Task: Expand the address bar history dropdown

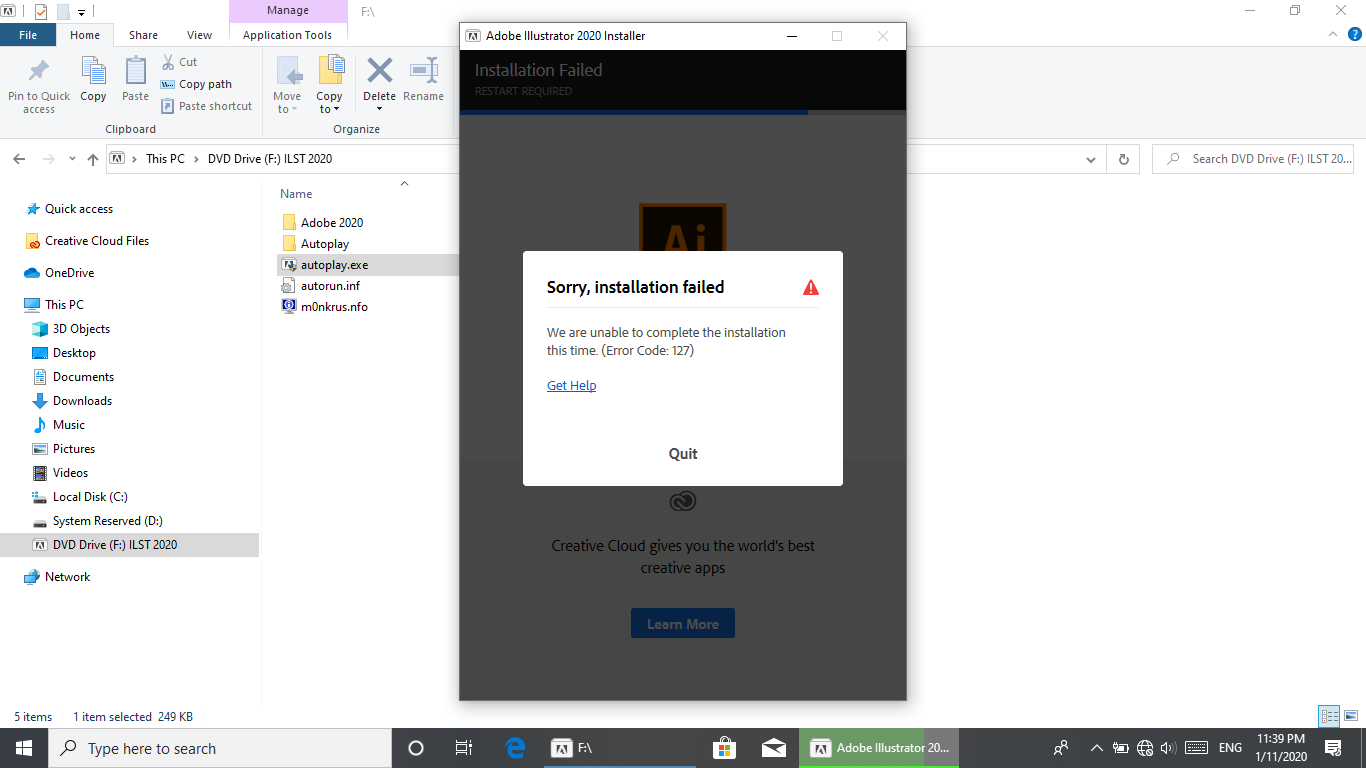Action: 1090,159
